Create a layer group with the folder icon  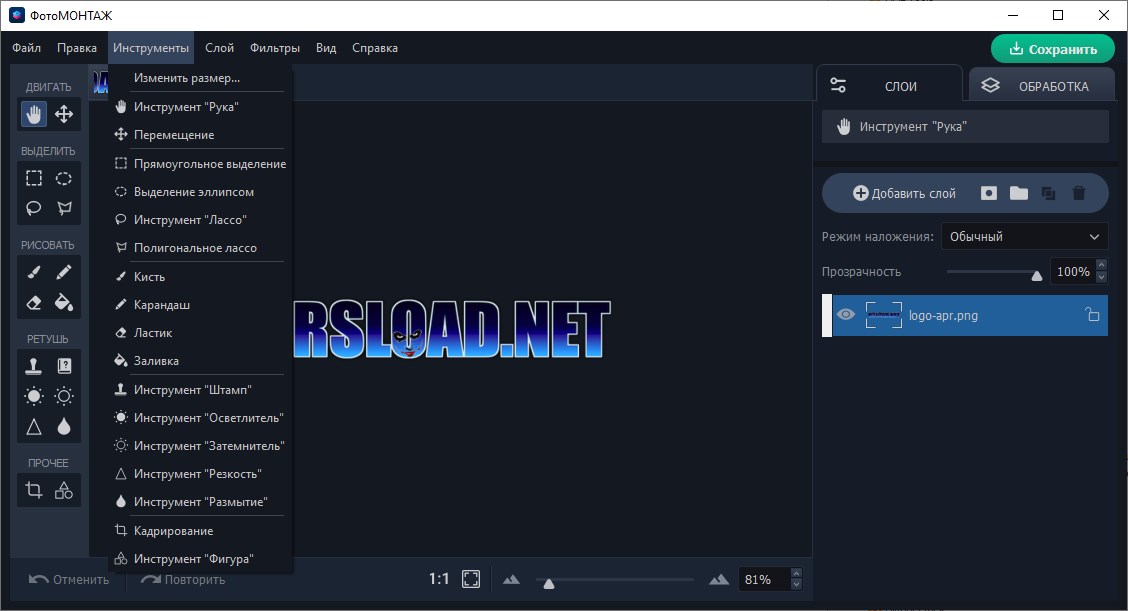pyautogui.click(x=1019, y=193)
